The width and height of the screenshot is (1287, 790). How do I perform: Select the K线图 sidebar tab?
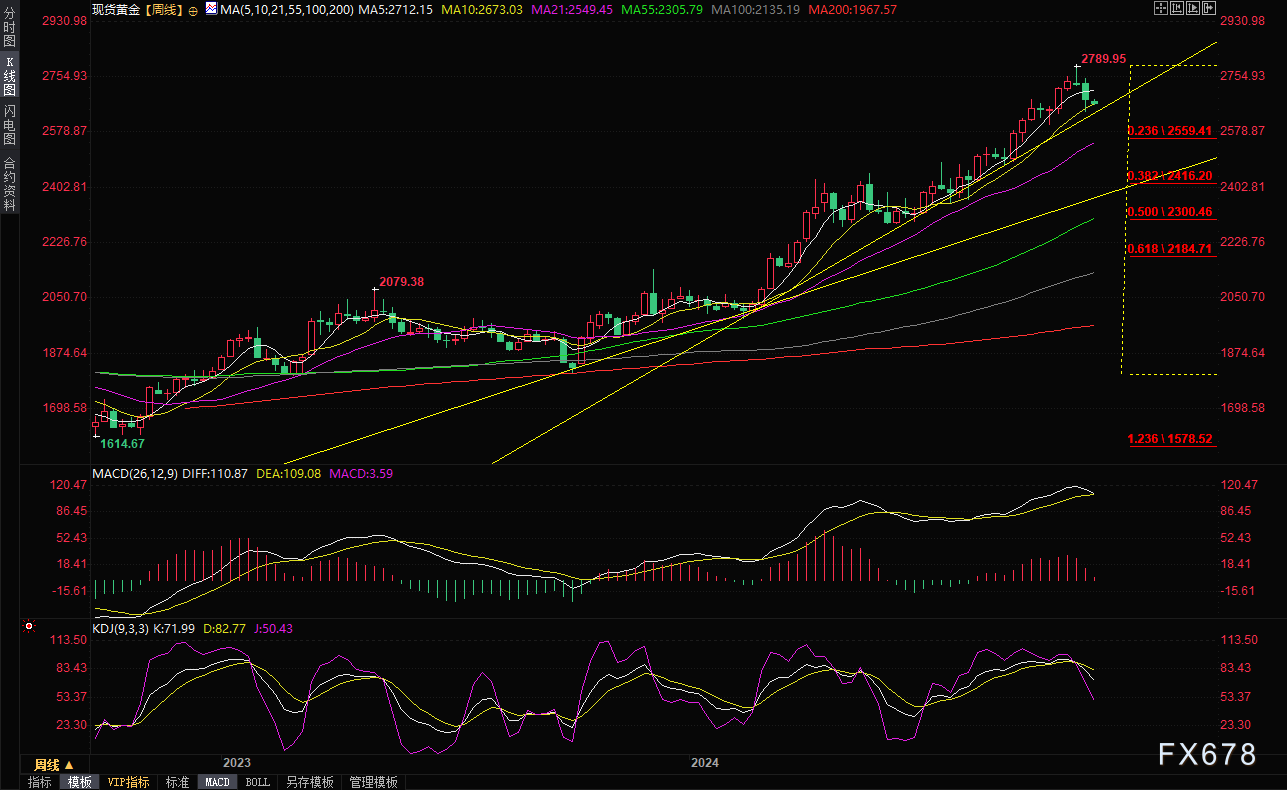click(x=9, y=76)
